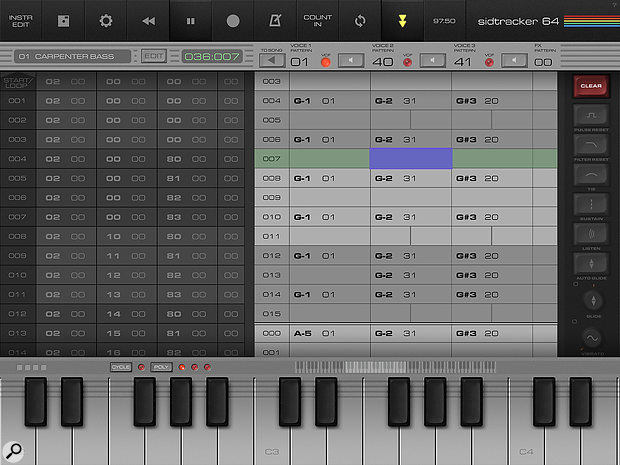This screenshot has width=620, height=465.
Task: Insert a Pulse Reset command
Action: (591, 115)
